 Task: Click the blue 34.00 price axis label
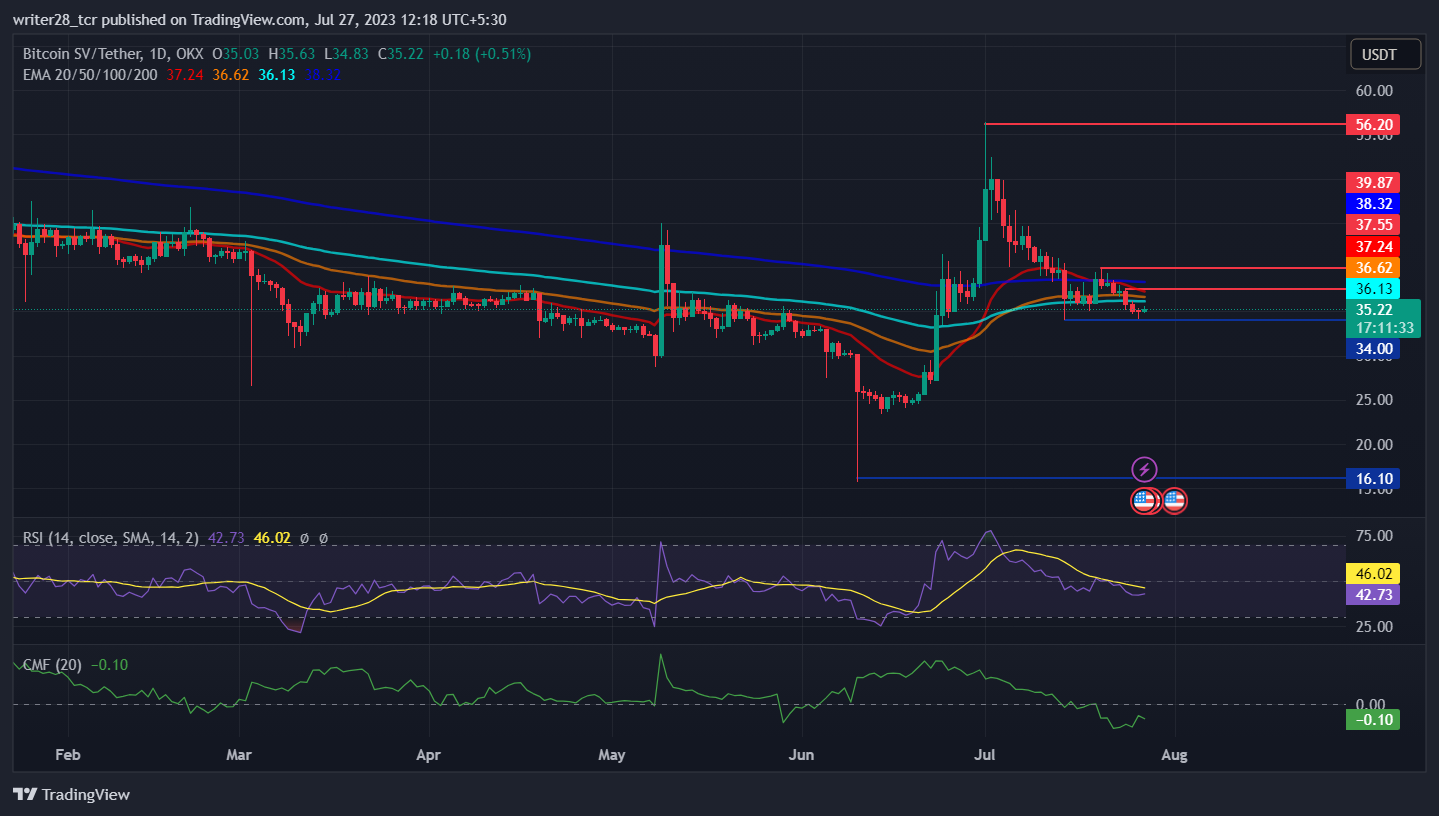pos(1371,348)
